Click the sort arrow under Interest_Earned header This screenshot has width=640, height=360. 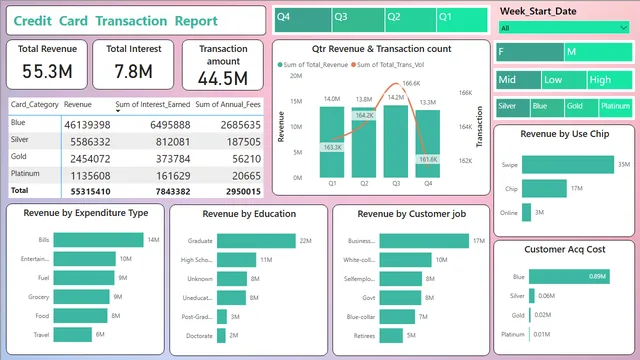[x=118, y=111]
